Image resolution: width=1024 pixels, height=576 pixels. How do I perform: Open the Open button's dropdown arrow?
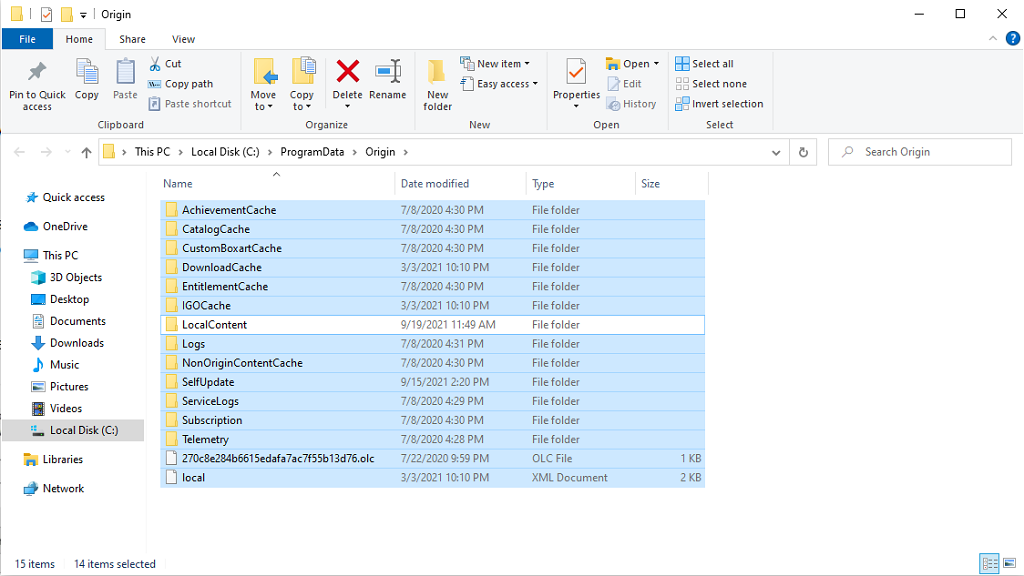pos(655,62)
